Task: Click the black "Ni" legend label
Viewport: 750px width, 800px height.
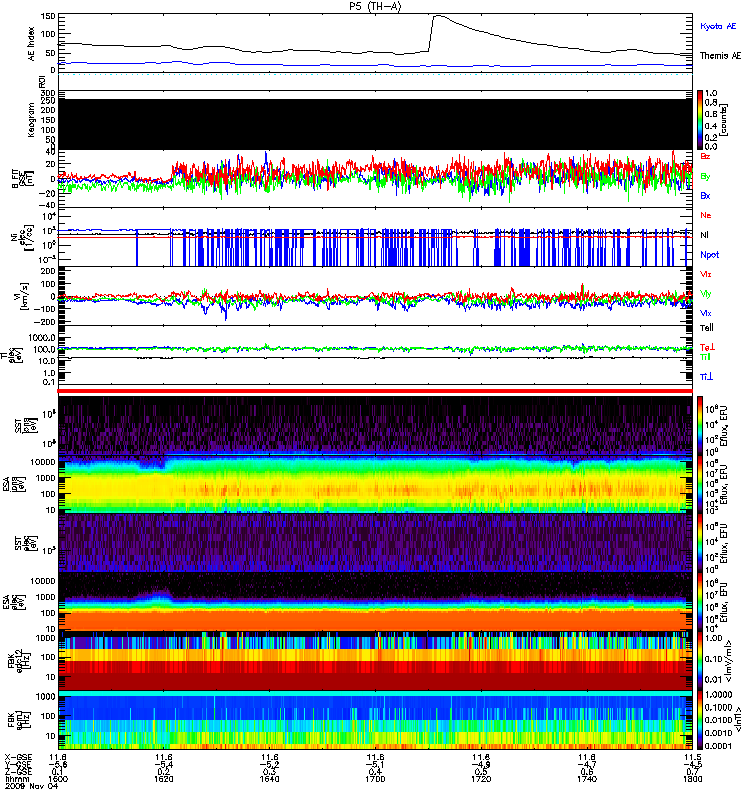Action: (704, 235)
